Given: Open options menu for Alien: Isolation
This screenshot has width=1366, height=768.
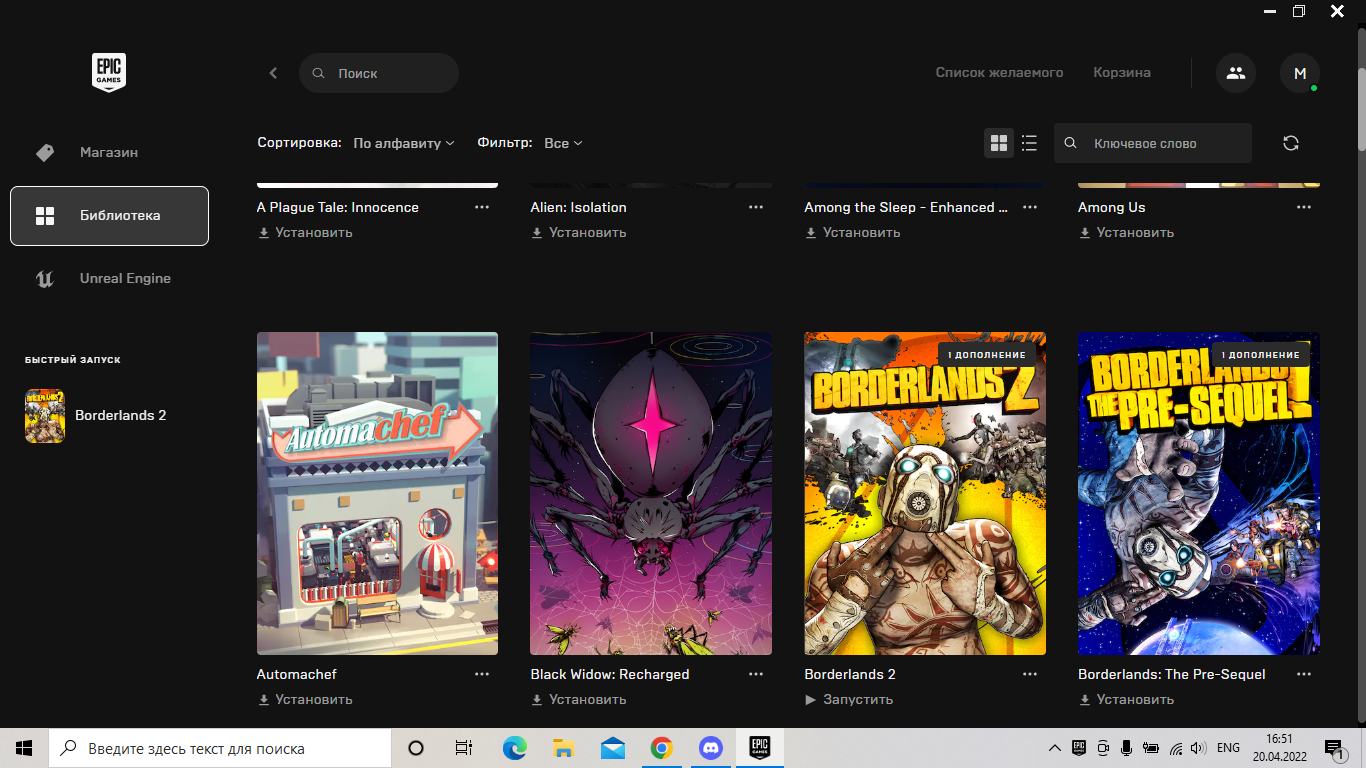Looking at the screenshot, I should pyautogui.click(x=756, y=207).
